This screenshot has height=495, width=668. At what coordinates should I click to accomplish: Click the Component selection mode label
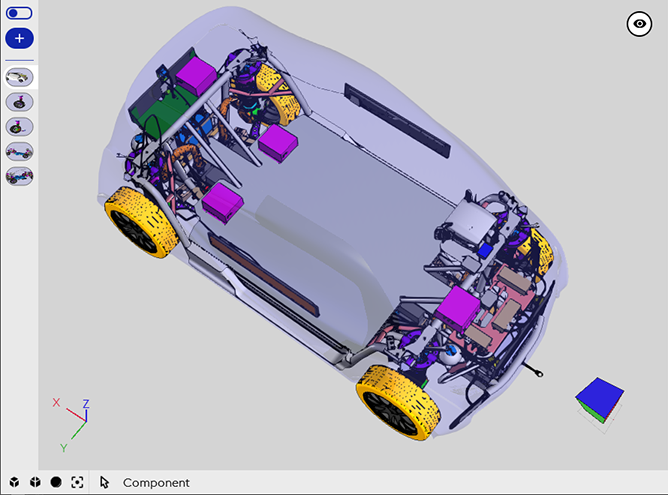pyautogui.click(x=156, y=483)
